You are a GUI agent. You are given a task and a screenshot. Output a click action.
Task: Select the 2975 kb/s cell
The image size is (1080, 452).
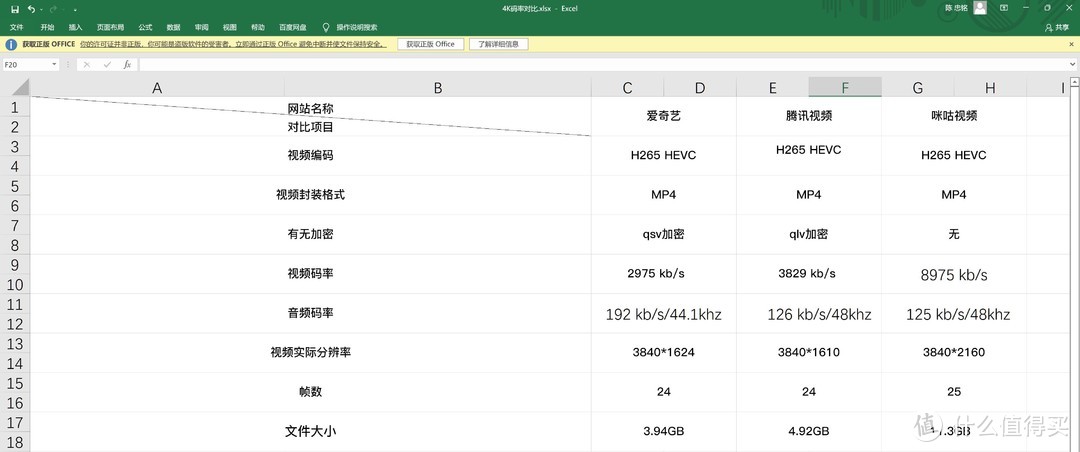coord(664,274)
